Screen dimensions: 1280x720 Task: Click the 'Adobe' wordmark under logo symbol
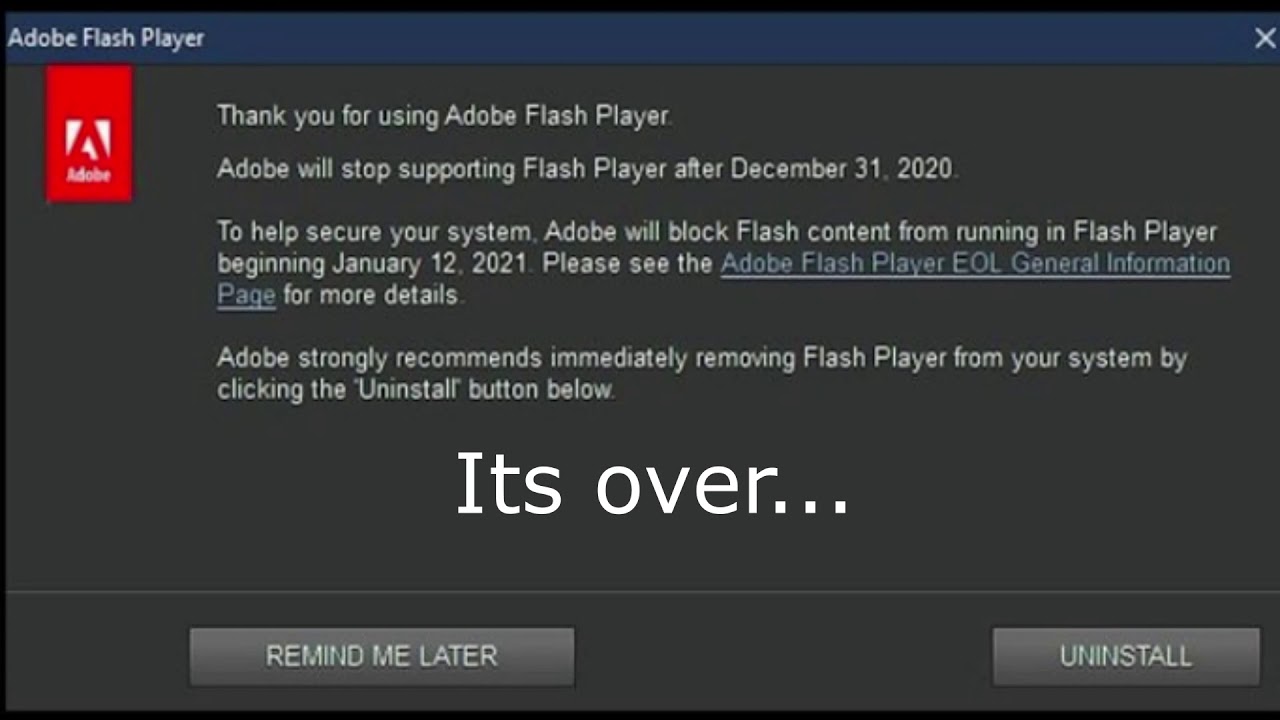88,175
